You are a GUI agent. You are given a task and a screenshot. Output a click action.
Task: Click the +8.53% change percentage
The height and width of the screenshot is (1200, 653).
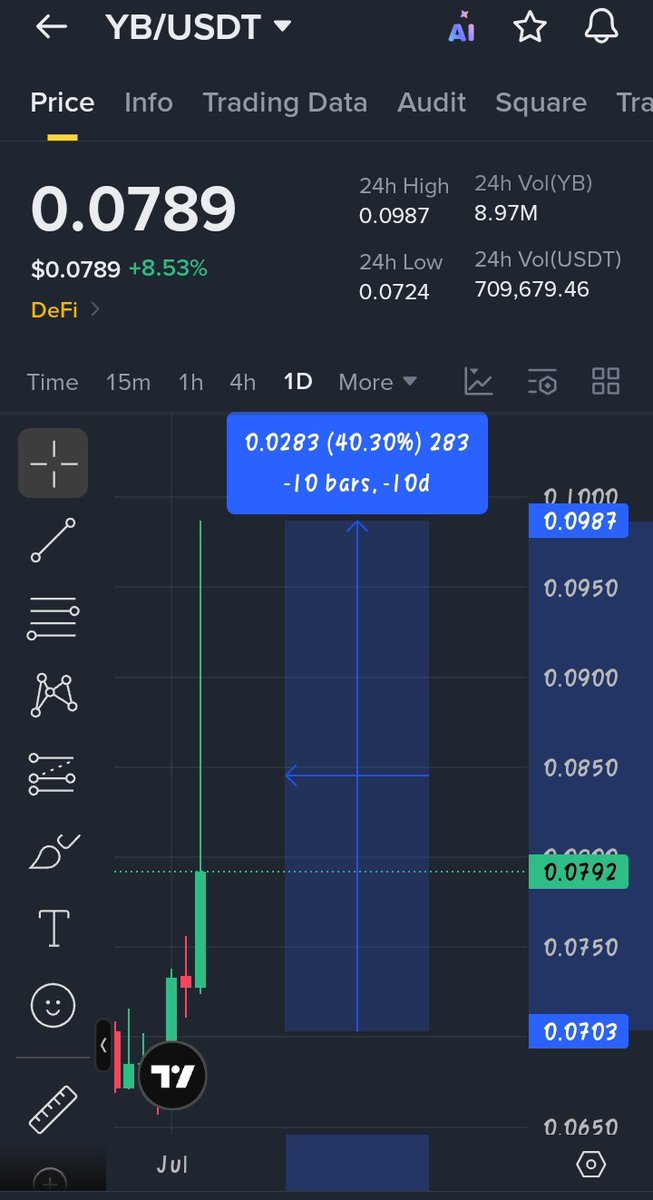coord(166,268)
